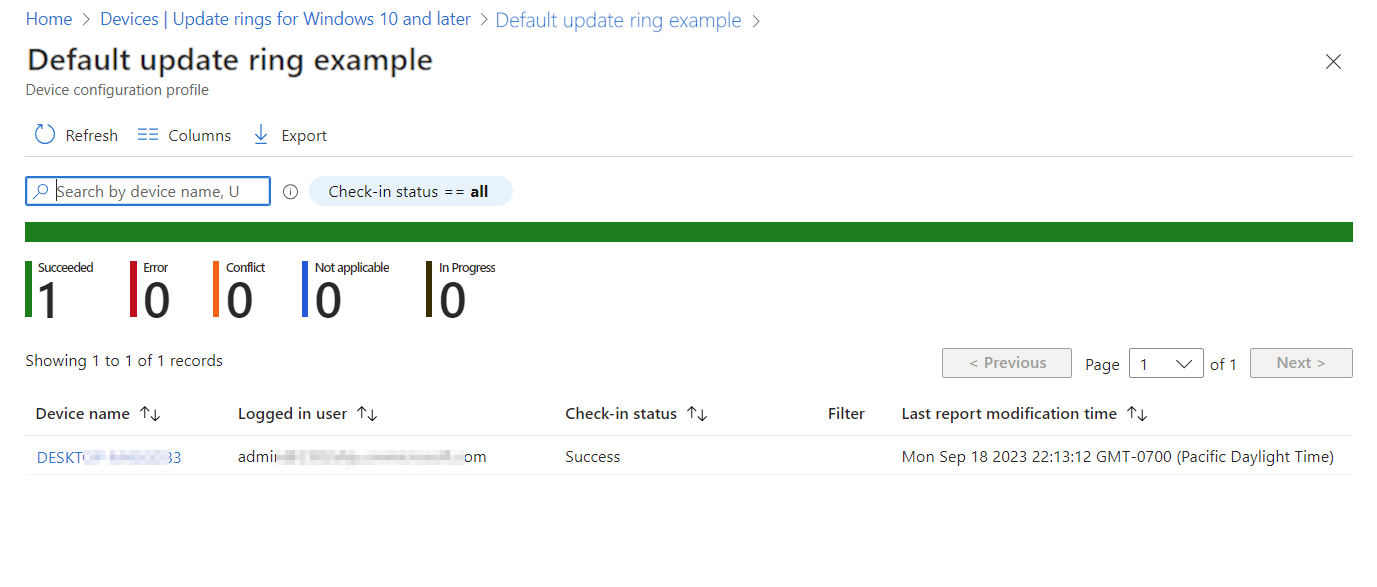Open the Check-in status filter pill
This screenshot has height=587, width=1377.
(x=410, y=190)
